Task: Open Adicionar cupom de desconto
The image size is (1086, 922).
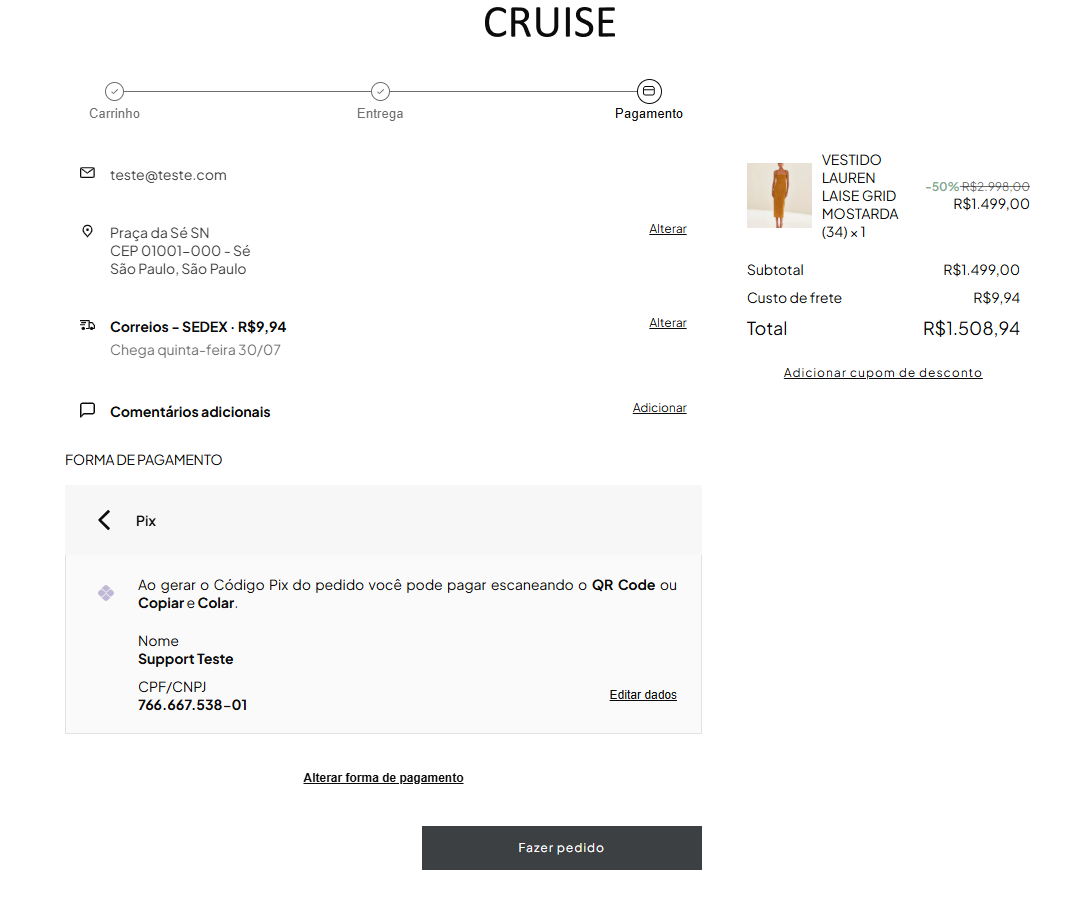Action: [882, 373]
